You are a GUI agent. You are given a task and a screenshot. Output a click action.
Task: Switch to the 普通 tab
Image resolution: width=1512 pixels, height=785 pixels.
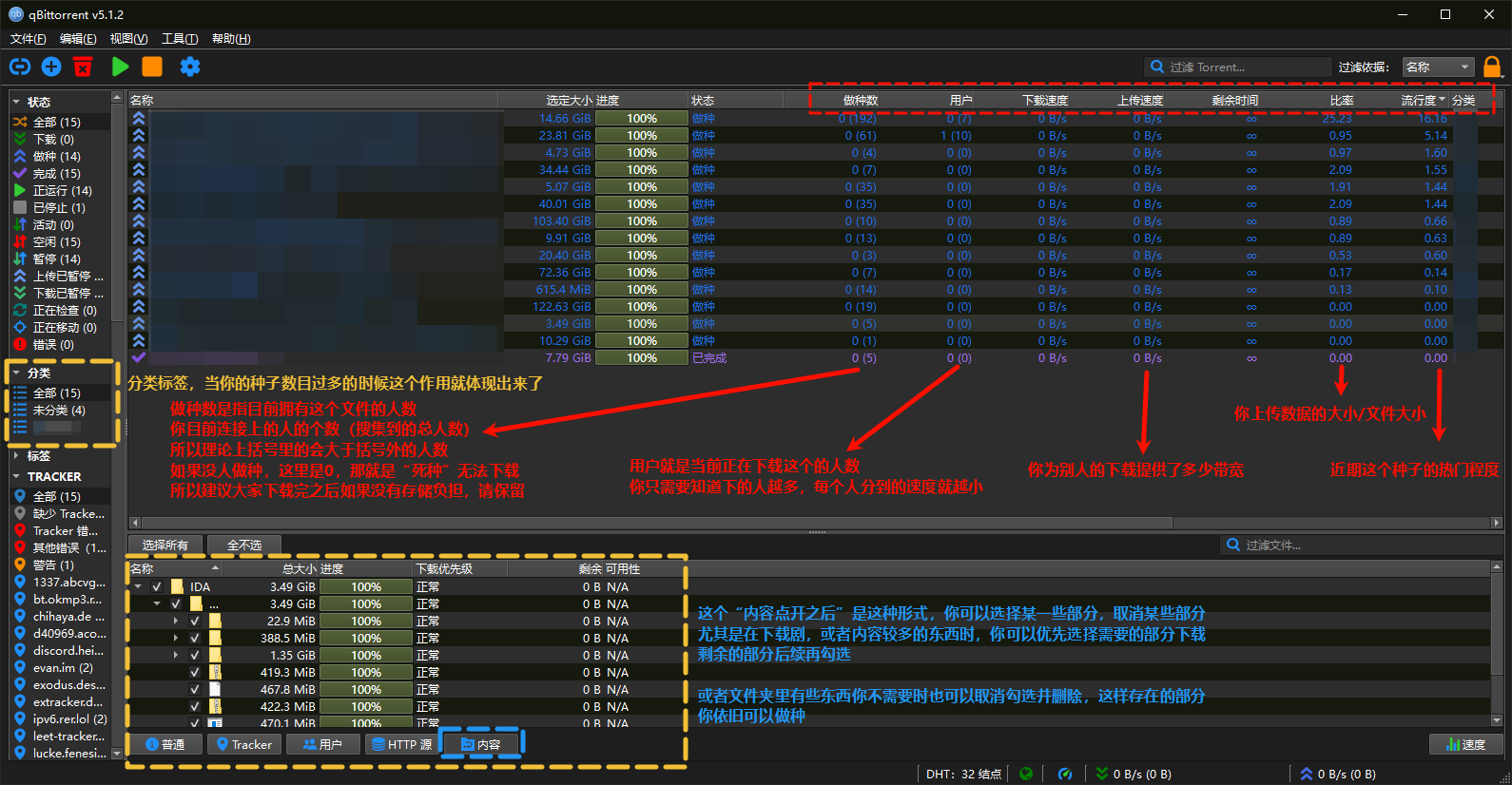click(165, 744)
